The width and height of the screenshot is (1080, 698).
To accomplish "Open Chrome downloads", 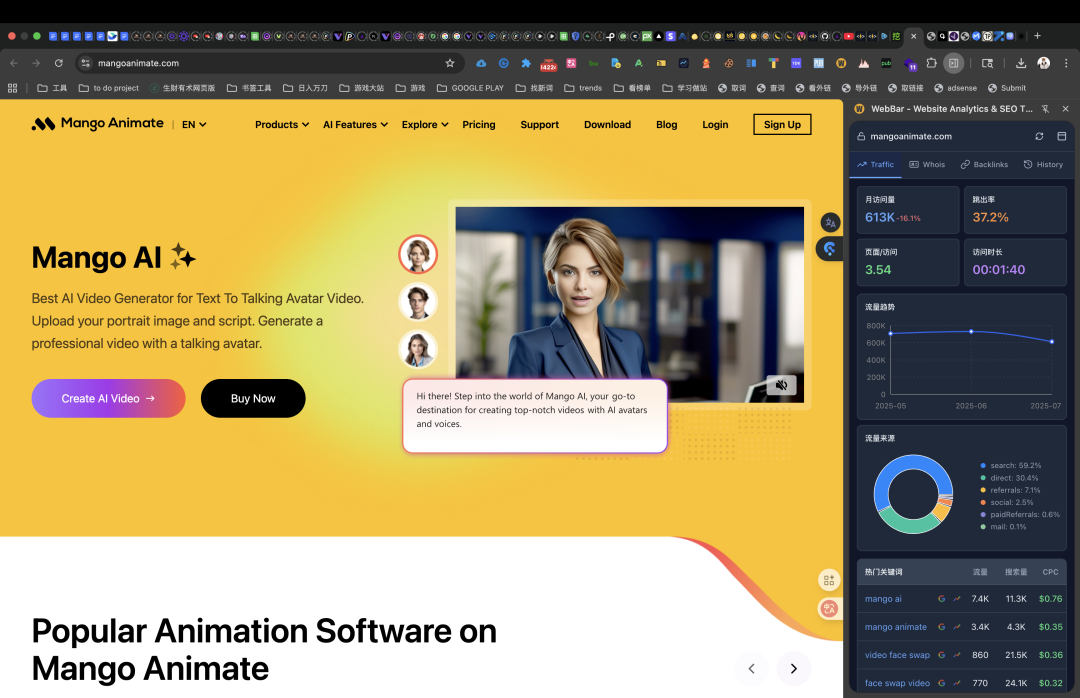I will click(1021, 63).
